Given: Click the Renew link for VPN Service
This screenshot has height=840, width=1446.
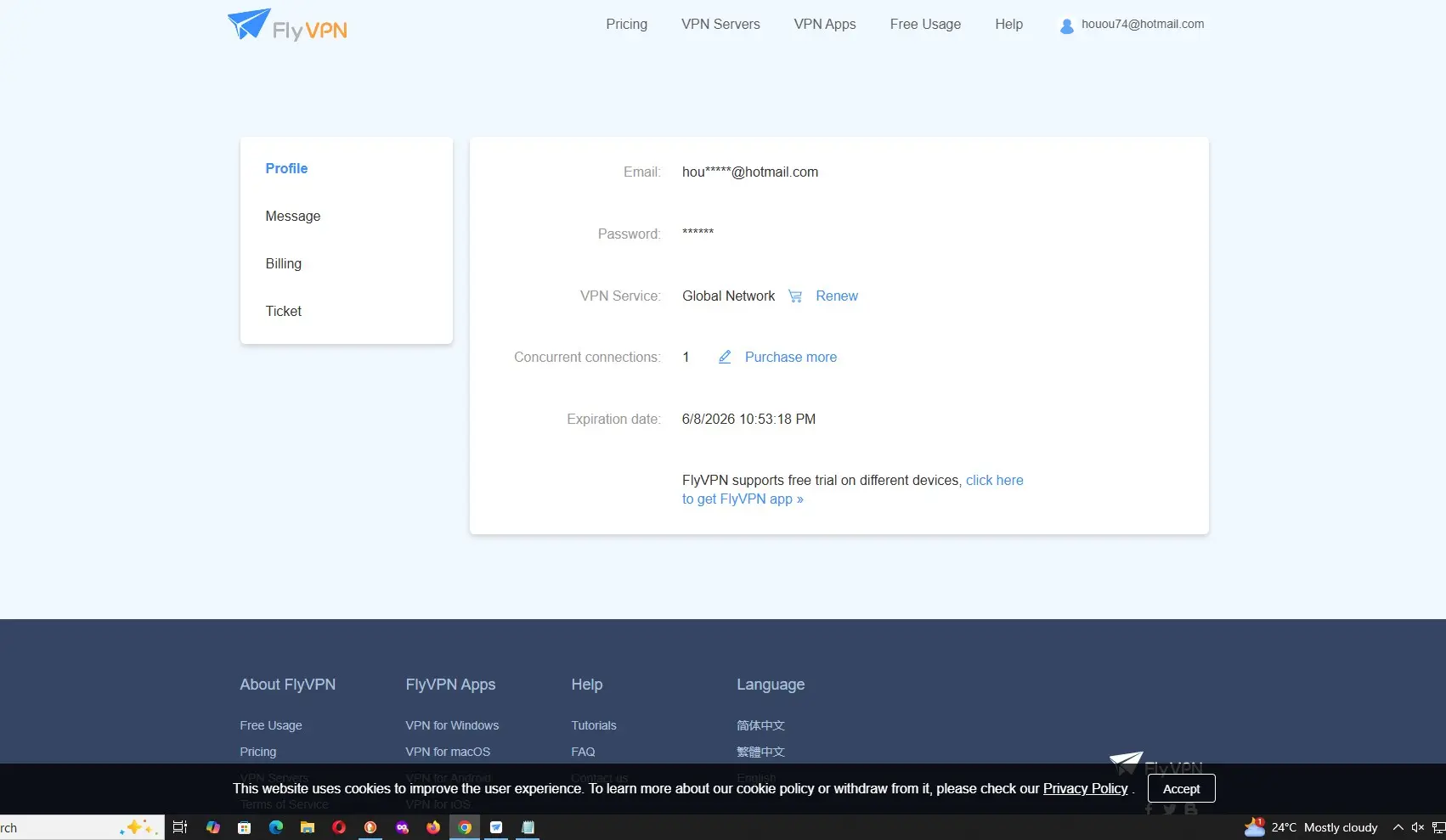Looking at the screenshot, I should click(837, 296).
